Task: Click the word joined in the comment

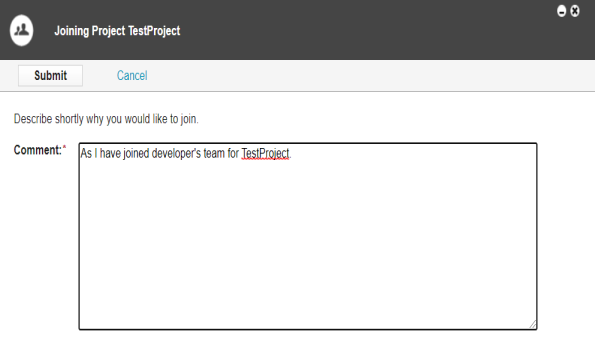Action: point(136,154)
